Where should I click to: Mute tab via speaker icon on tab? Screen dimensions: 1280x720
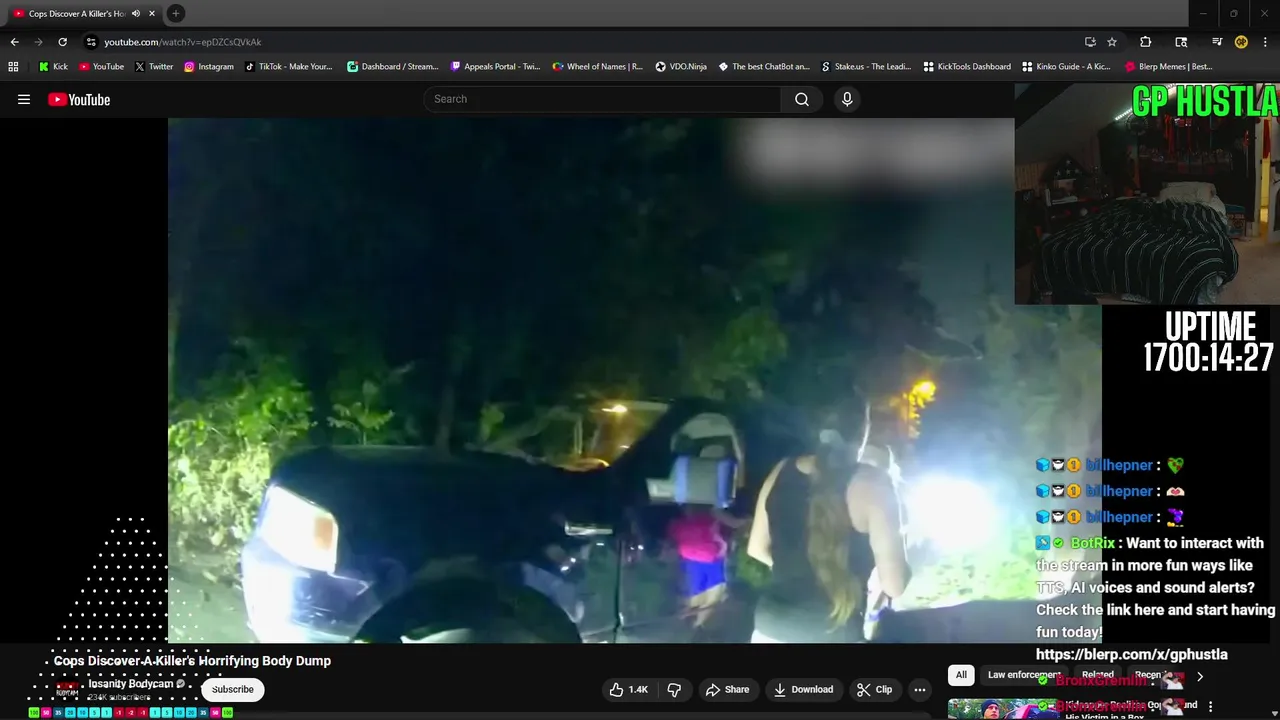click(136, 13)
